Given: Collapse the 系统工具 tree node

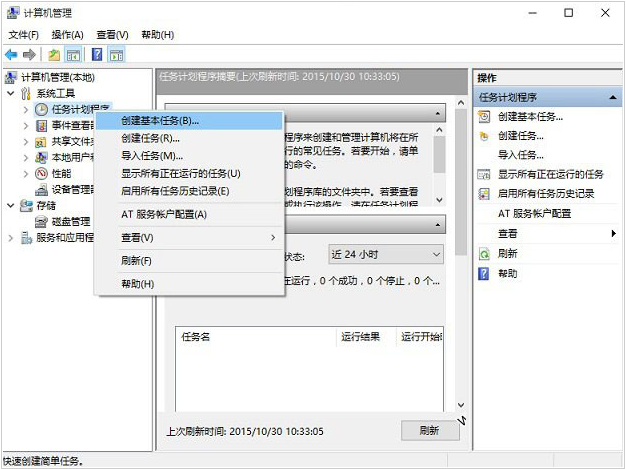Looking at the screenshot, I should pyautogui.click(x=11, y=93).
